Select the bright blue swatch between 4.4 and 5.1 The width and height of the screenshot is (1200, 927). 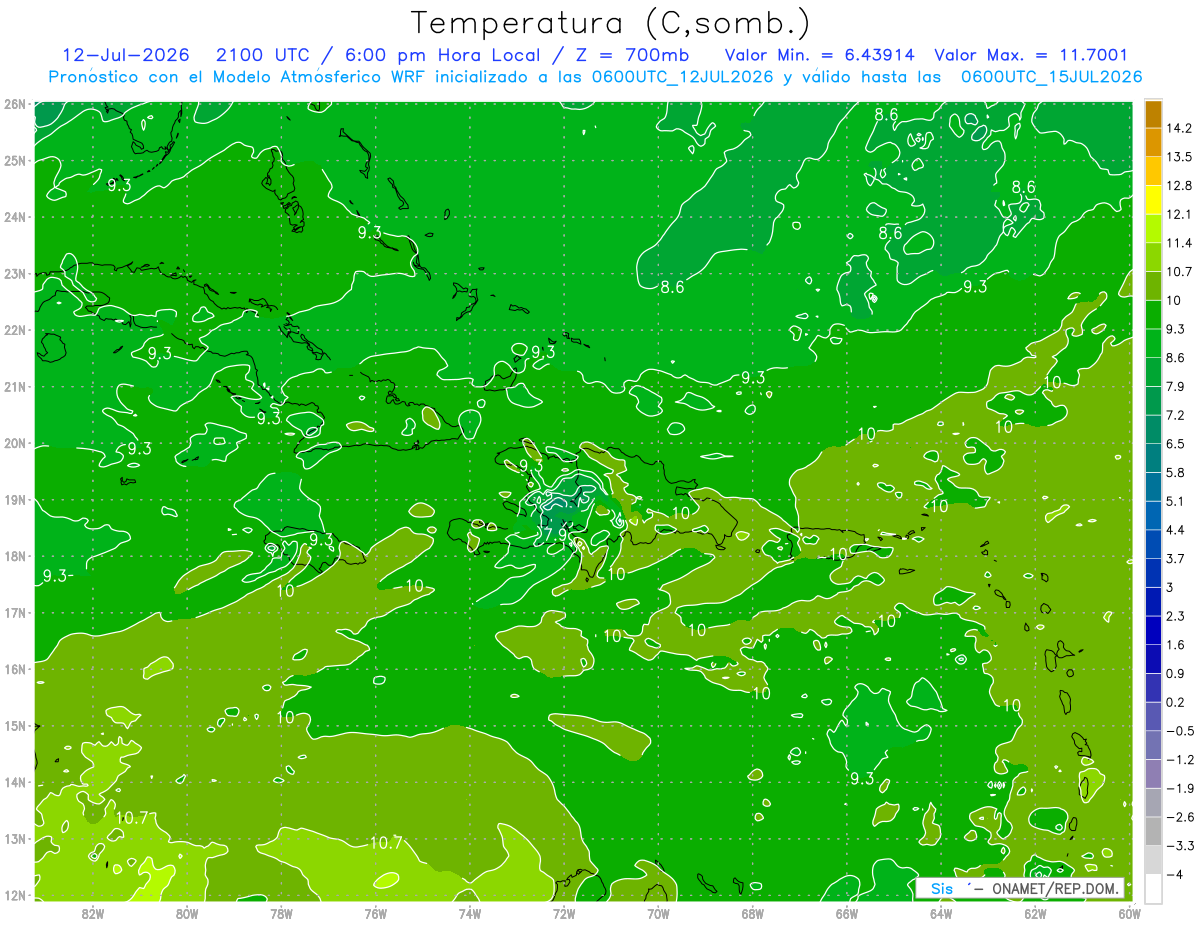(1153, 515)
